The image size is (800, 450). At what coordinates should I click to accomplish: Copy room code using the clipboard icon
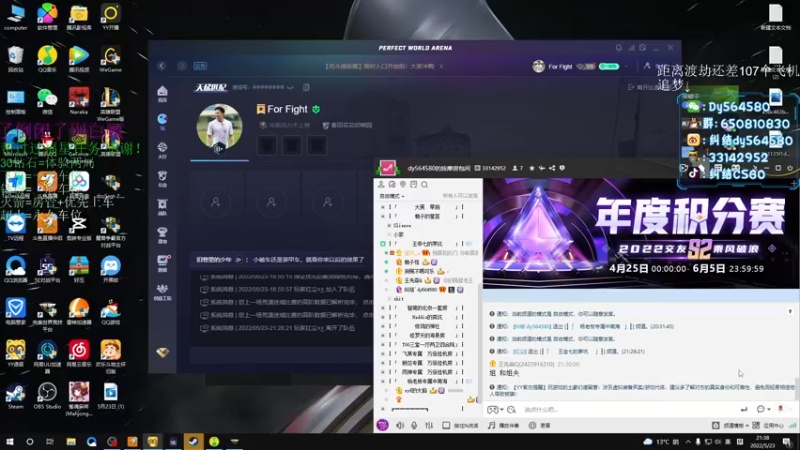coord(306,87)
